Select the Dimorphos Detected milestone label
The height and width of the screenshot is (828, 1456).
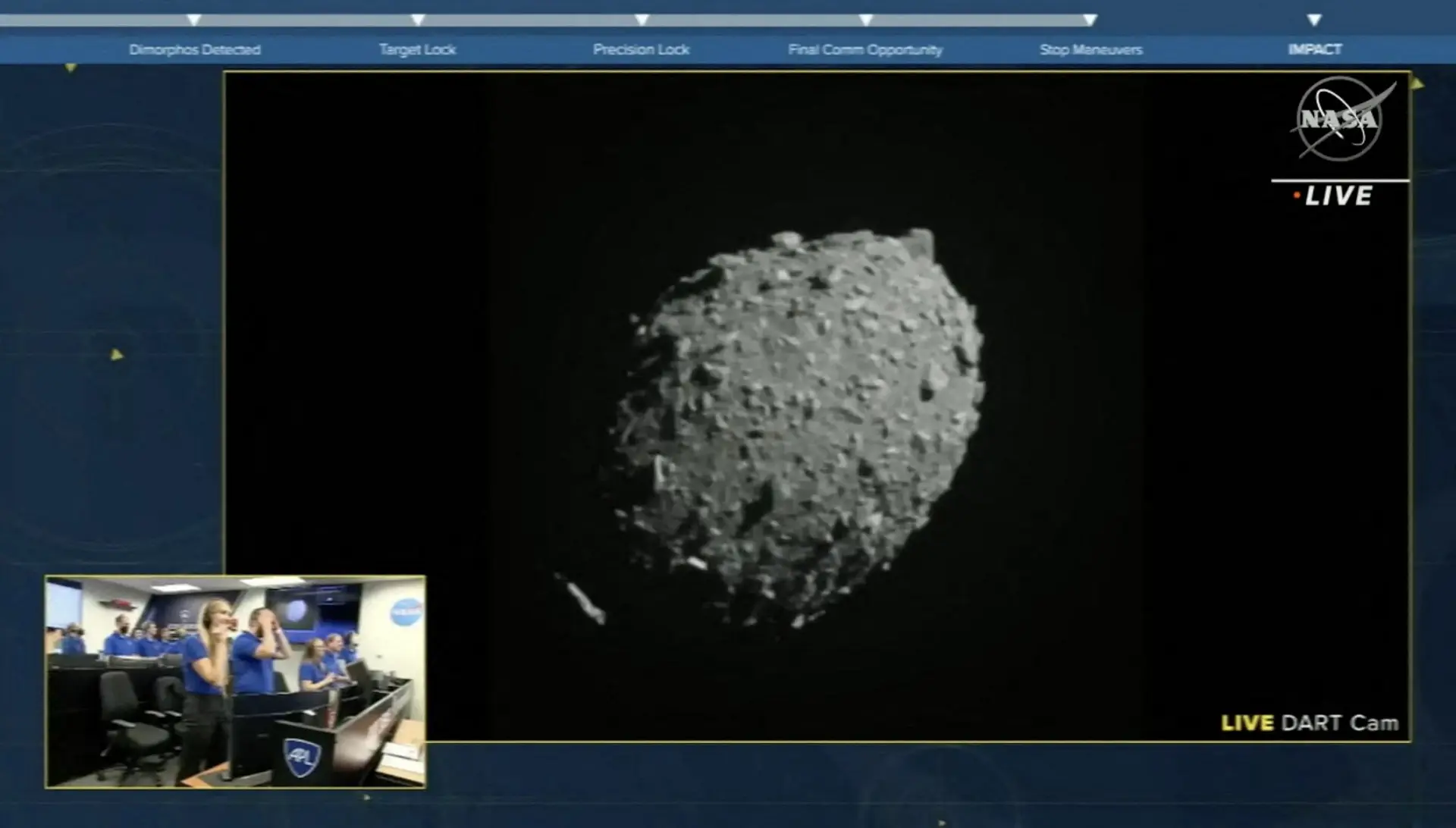[195, 49]
